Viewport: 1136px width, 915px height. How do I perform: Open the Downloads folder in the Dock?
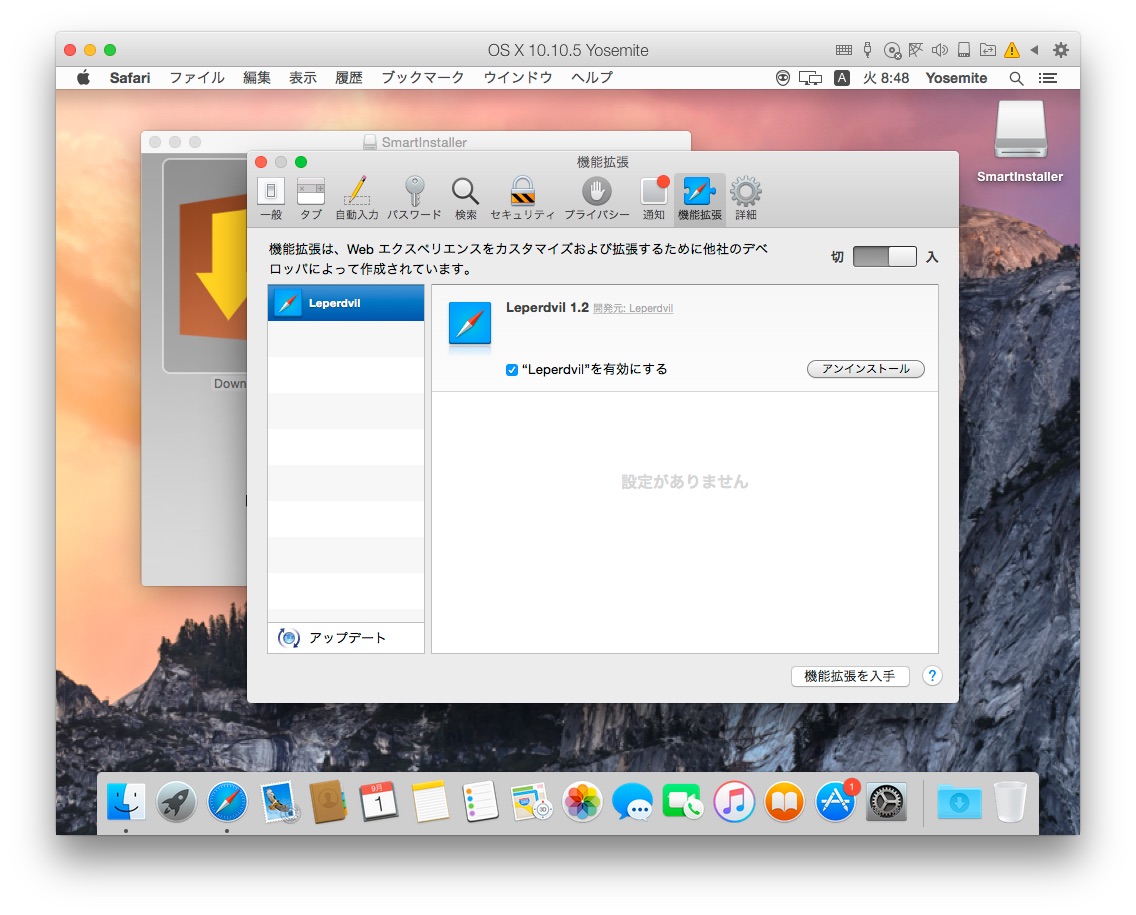(958, 803)
